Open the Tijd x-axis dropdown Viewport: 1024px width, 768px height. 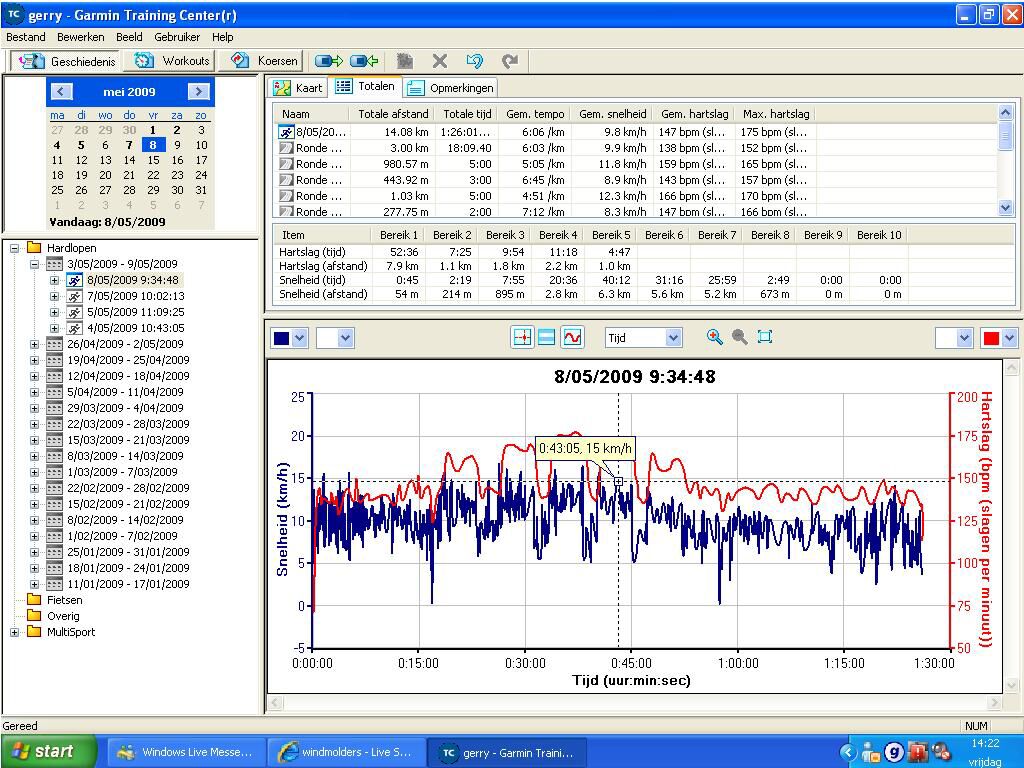[x=674, y=338]
